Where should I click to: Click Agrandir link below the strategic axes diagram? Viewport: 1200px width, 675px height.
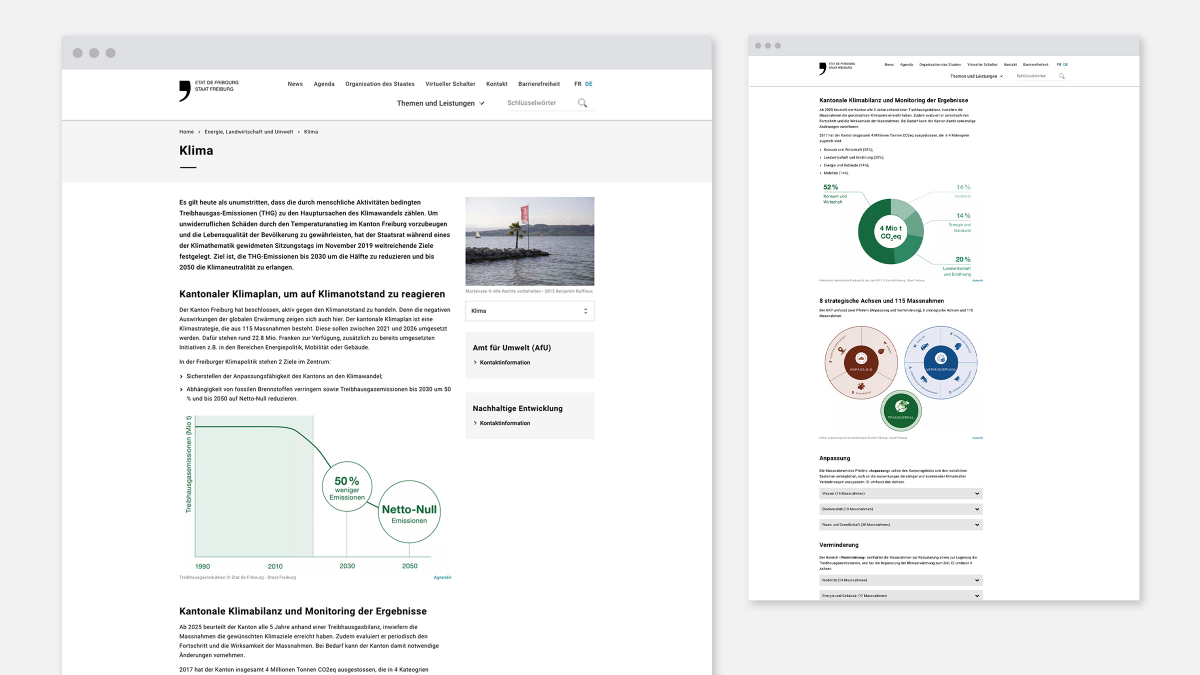coord(978,438)
